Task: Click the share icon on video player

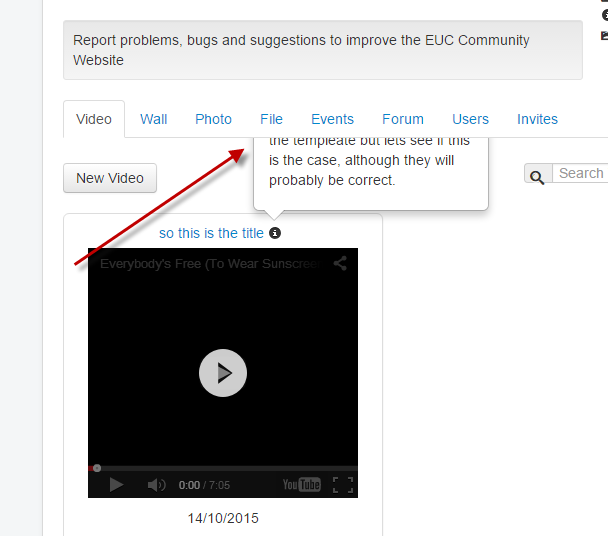Action: coord(340,263)
